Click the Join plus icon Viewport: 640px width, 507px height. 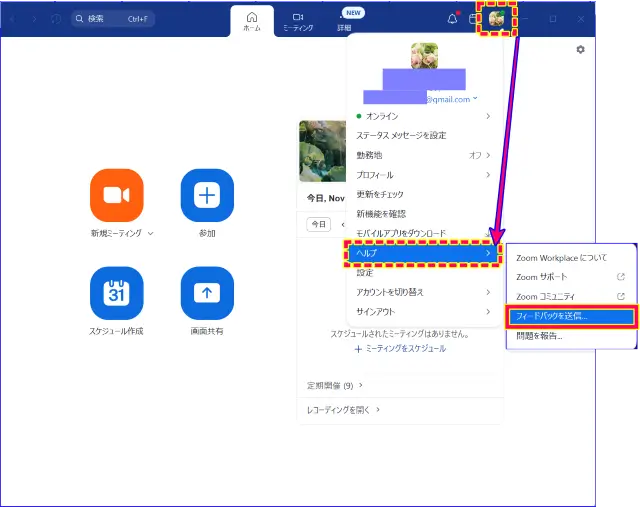[207, 195]
